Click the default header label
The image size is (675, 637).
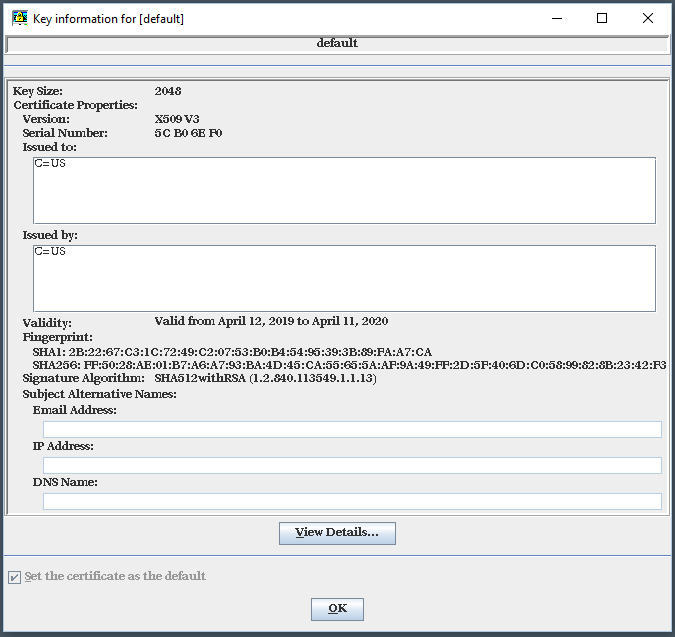(x=337, y=43)
